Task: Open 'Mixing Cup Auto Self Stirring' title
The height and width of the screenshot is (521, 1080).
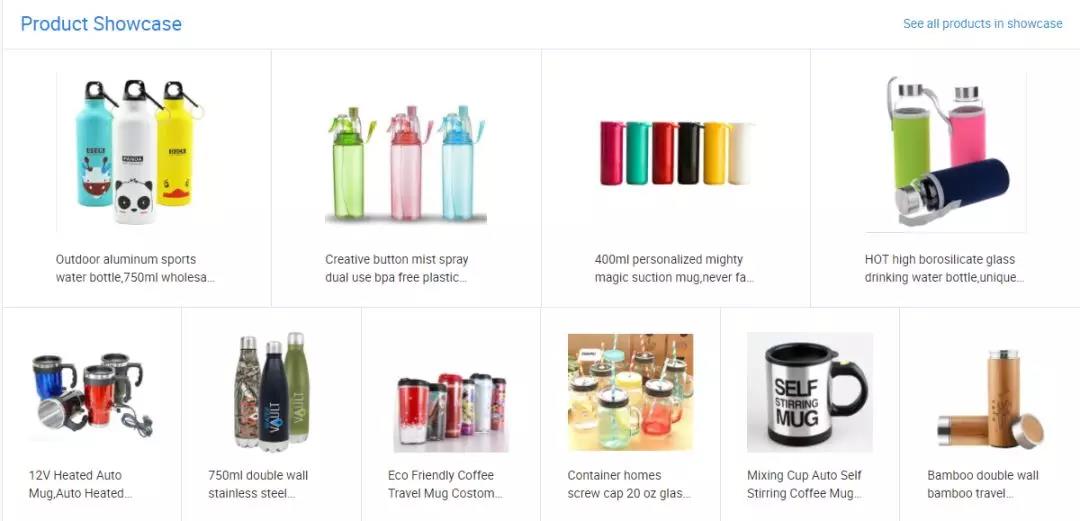Action: (804, 484)
